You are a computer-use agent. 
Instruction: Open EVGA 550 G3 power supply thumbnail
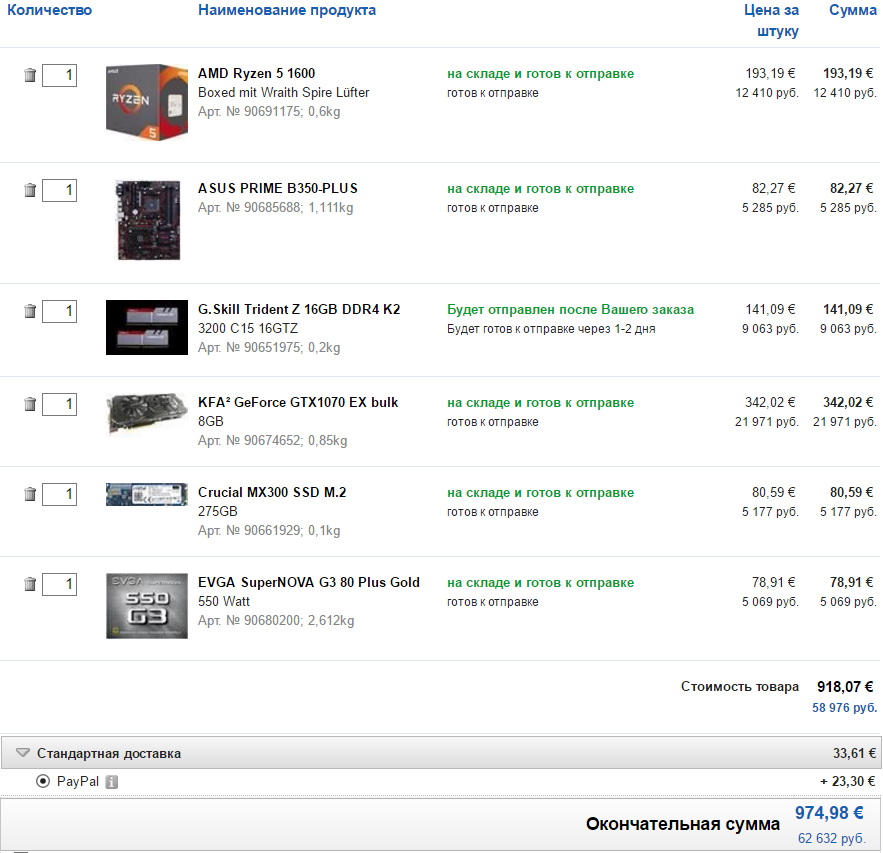point(147,606)
